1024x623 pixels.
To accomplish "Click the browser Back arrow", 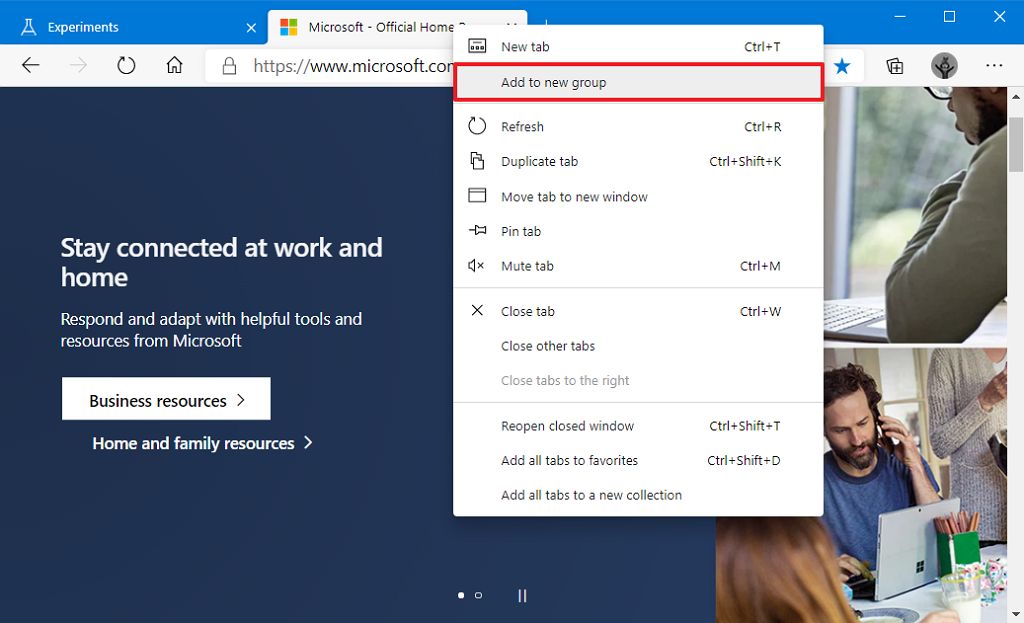I will click(x=30, y=66).
